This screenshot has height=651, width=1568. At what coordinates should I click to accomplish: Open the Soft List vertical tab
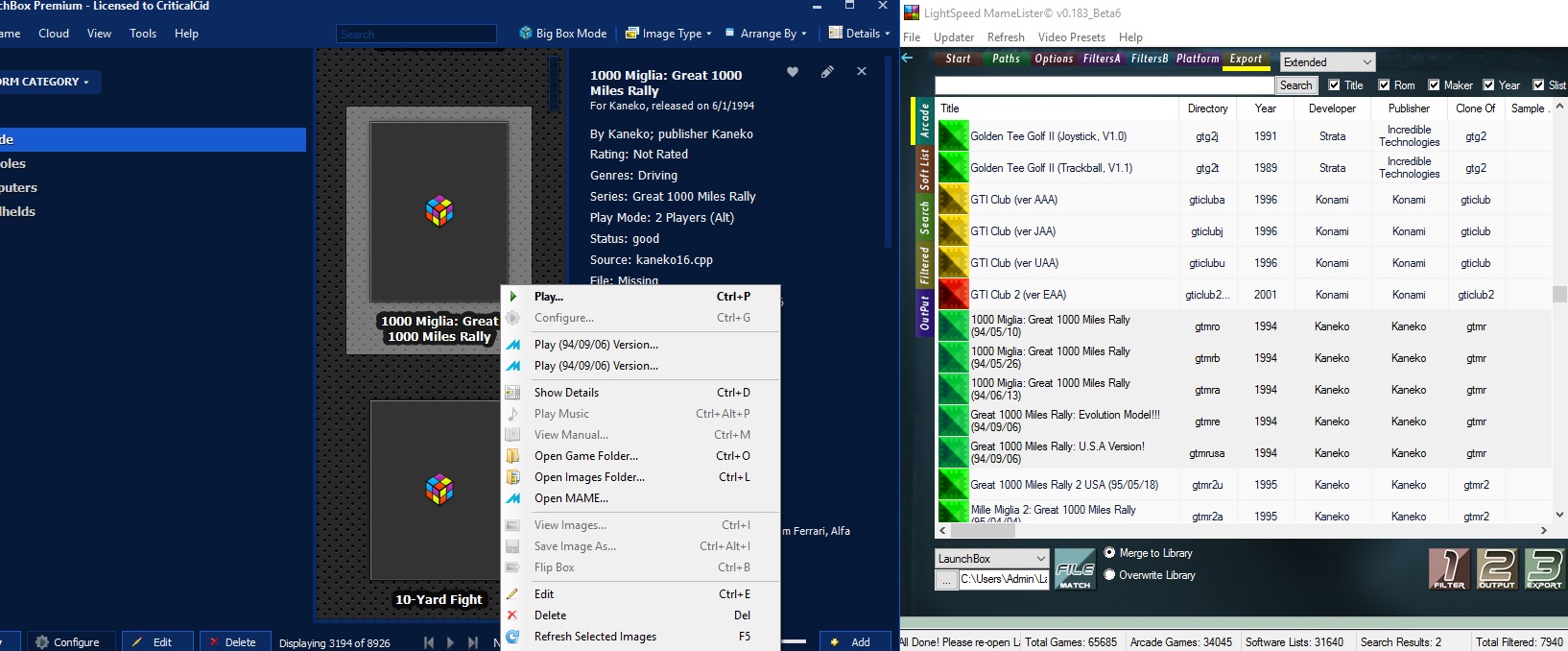pyautogui.click(x=924, y=169)
